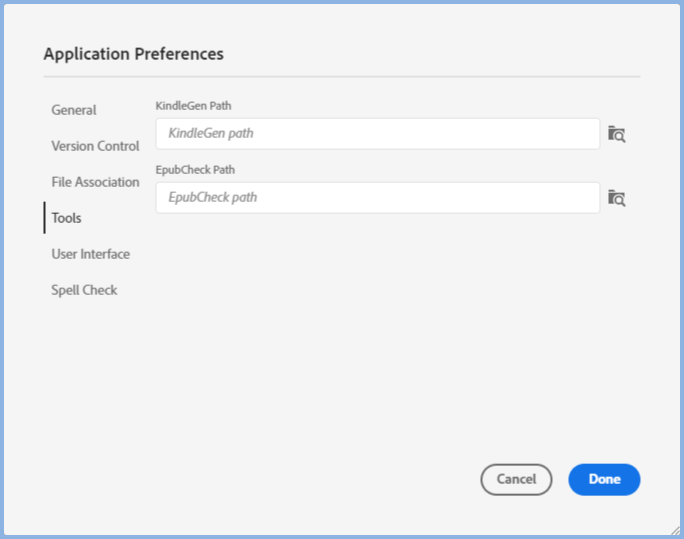Browse for the KindleGen path folder

(x=616, y=134)
